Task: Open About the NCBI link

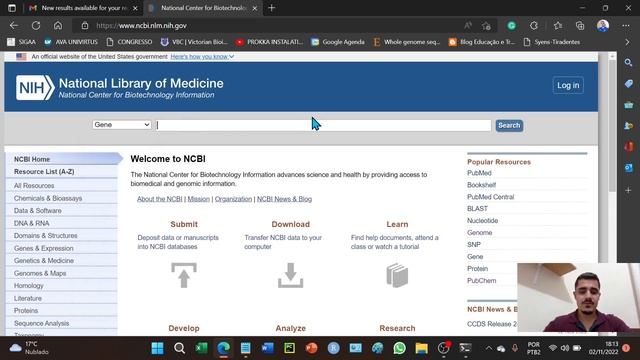Action: pos(160,199)
